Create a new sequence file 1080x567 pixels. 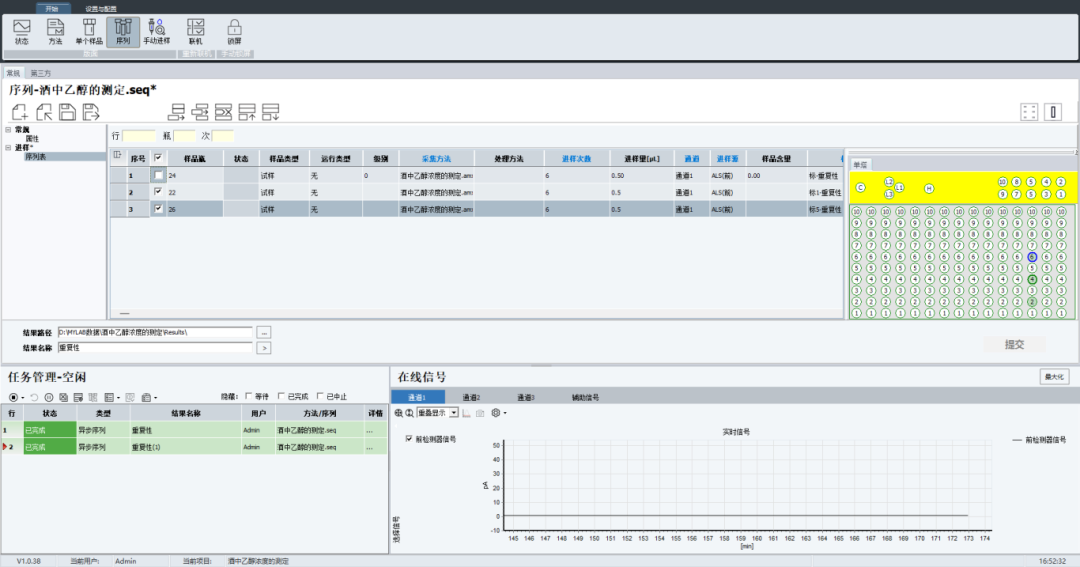[20, 112]
